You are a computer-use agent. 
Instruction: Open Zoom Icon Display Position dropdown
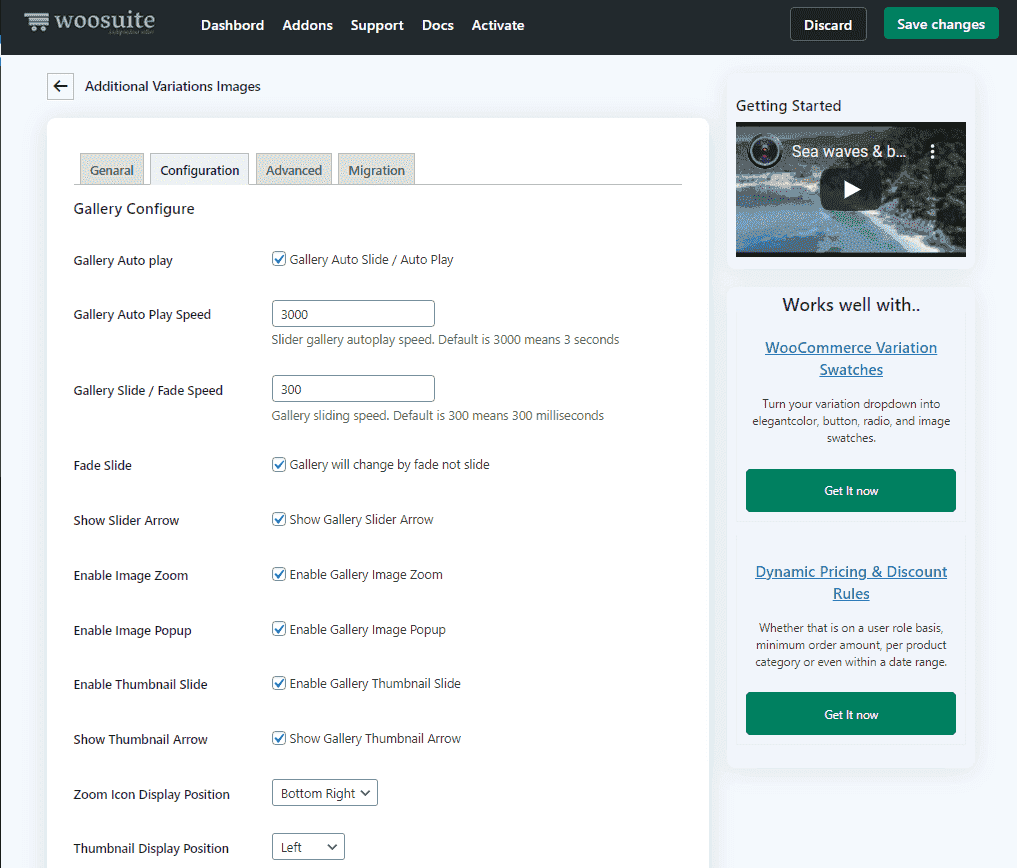pos(324,793)
